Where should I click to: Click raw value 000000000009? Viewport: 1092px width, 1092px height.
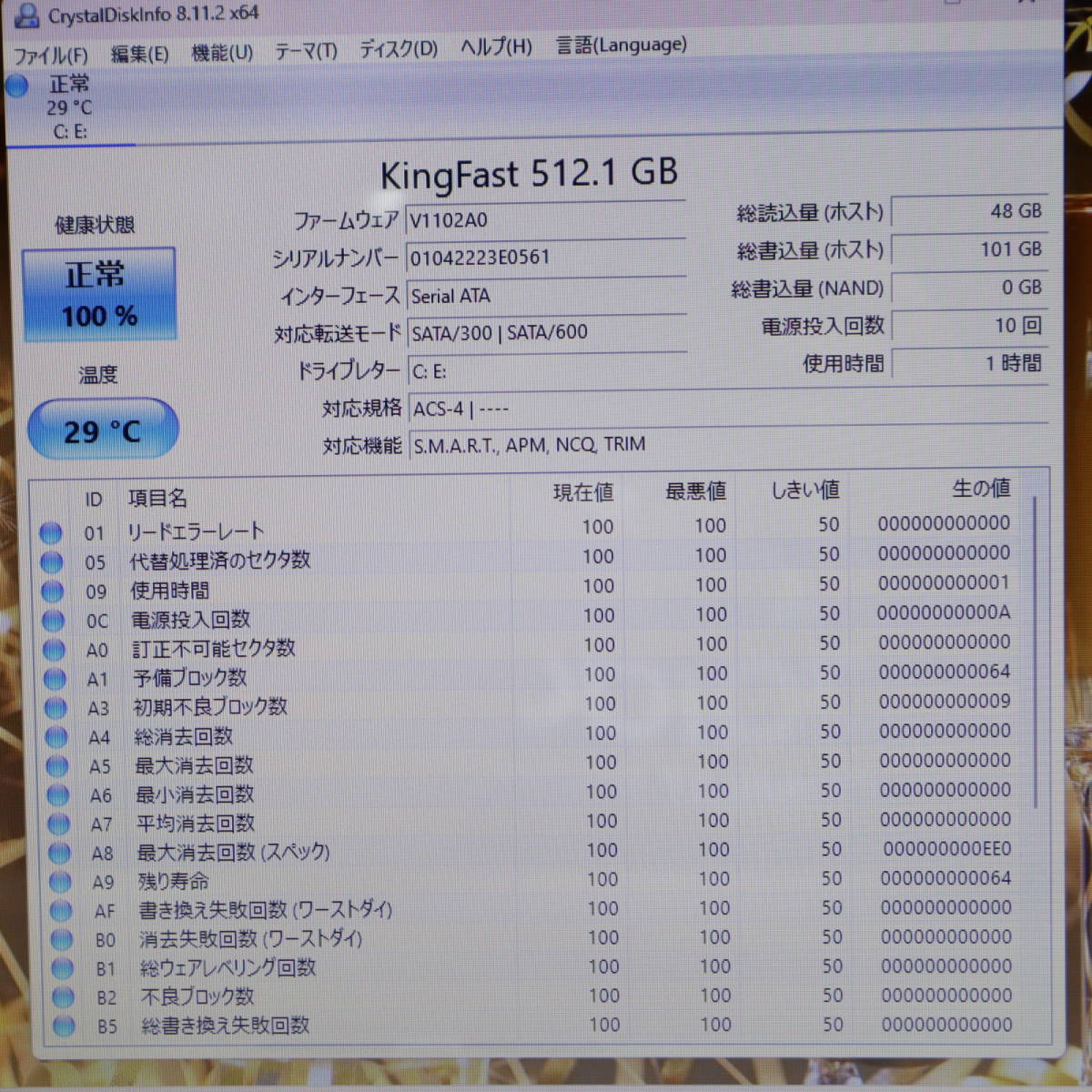pyautogui.click(x=945, y=702)
